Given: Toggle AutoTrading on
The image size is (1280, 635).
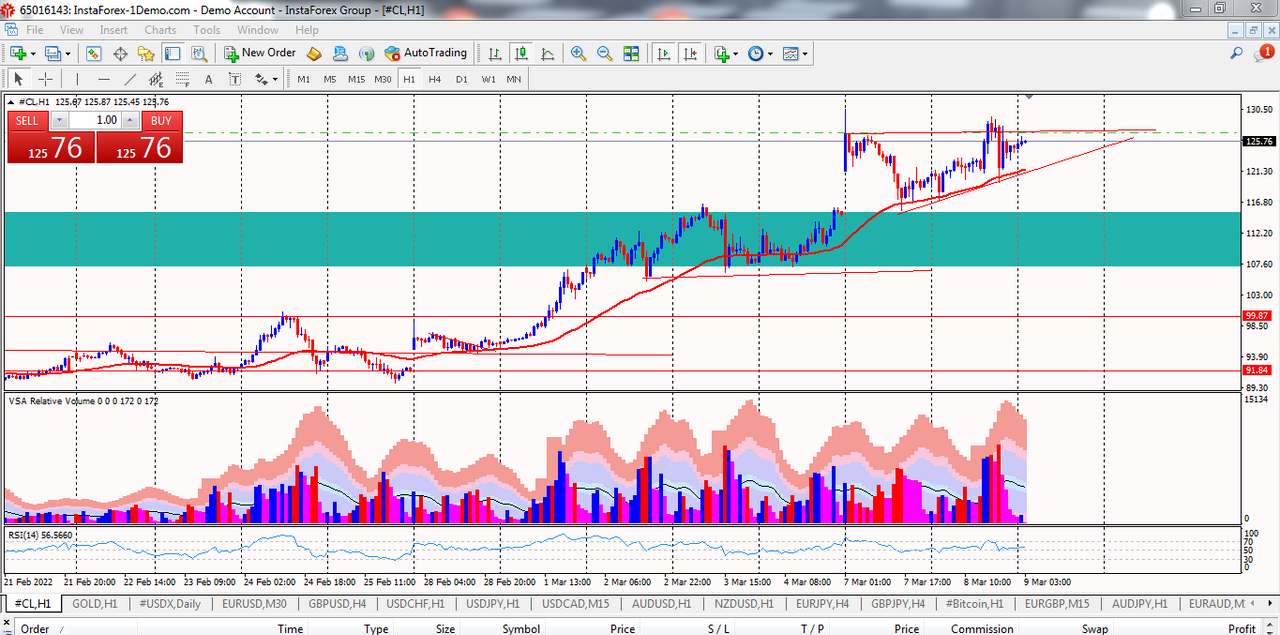Looking at the screenshot, I should click(x=425, y=53).
